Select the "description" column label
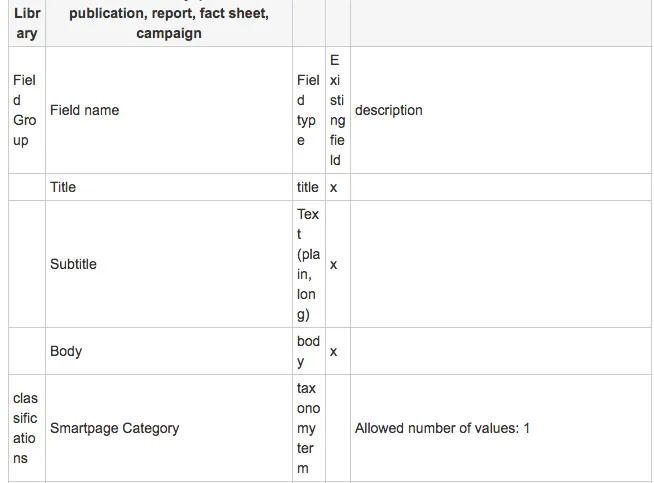The width and height of the screenshot is (654, 483). point(389,110)
